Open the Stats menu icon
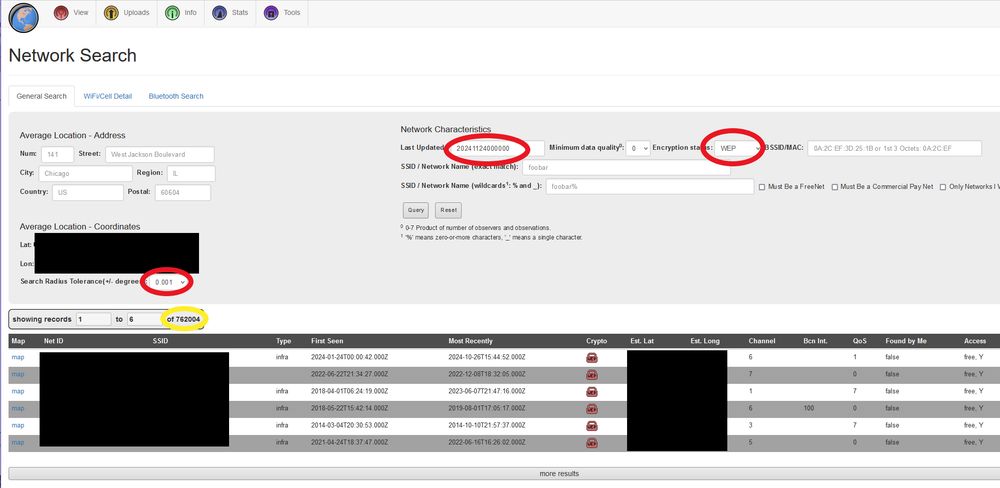 pyautogui.click(x=220, y=13)
